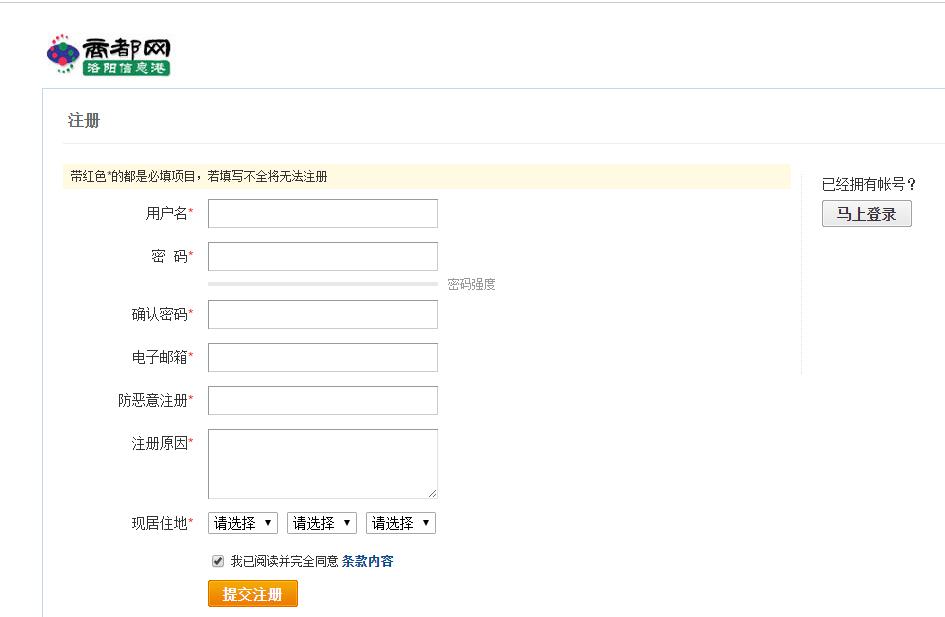Click the 提交注册 submit button
This screenshot has height=617, width=945.
coord(252,593)
